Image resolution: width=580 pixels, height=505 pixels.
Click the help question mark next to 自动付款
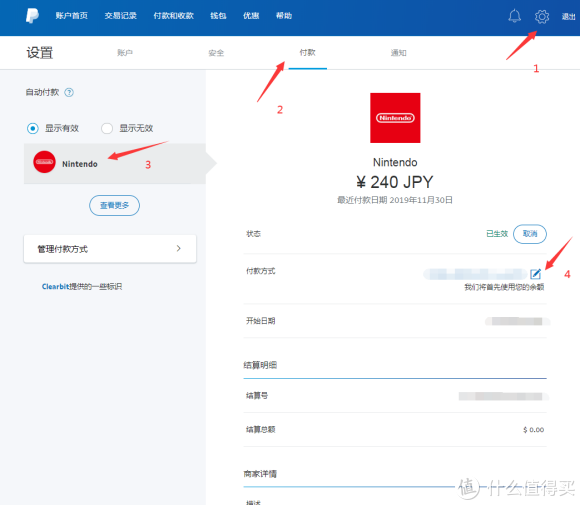(x=69, y=92)
